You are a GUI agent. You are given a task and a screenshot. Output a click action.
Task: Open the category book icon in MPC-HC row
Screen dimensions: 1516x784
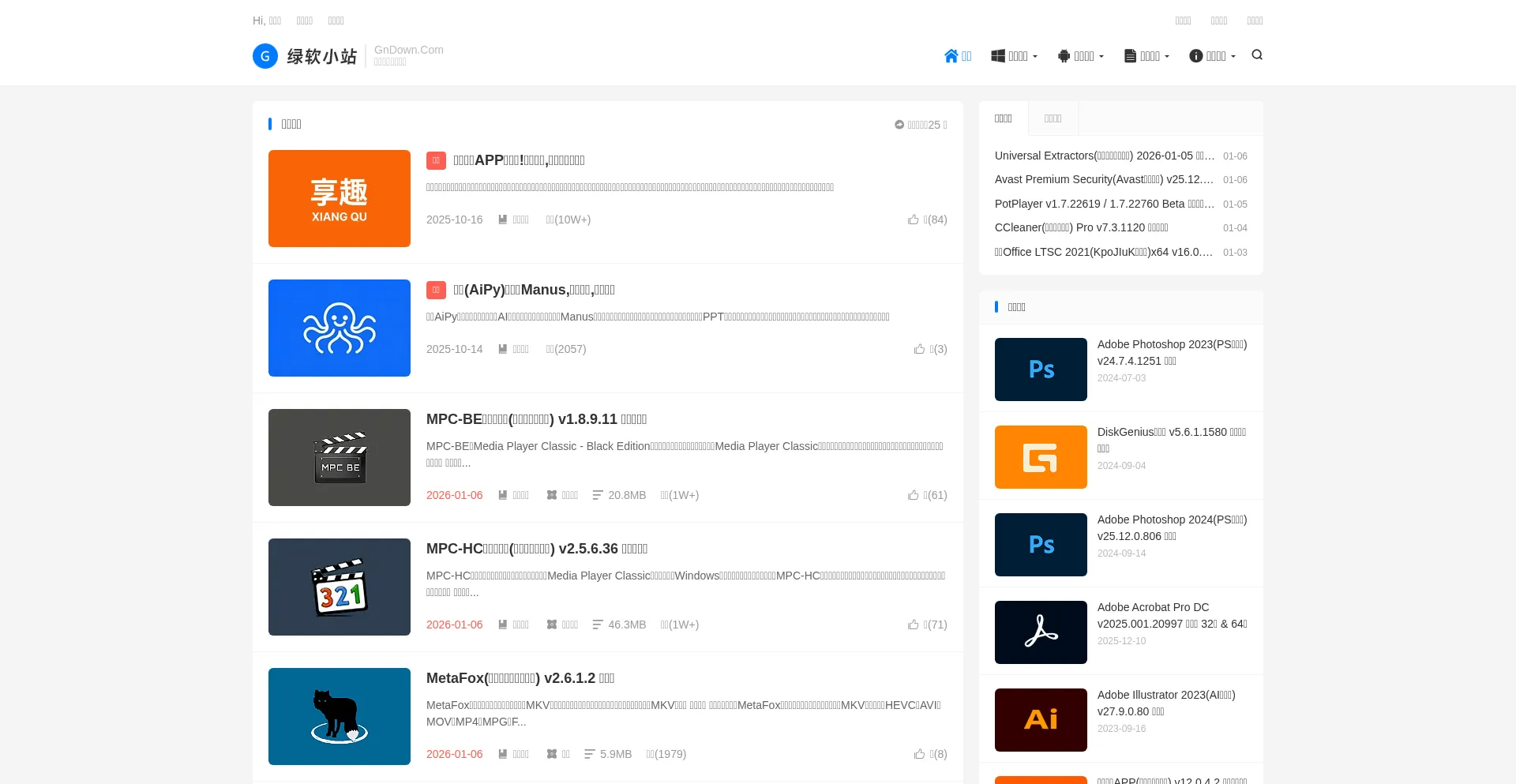(503, 625)
